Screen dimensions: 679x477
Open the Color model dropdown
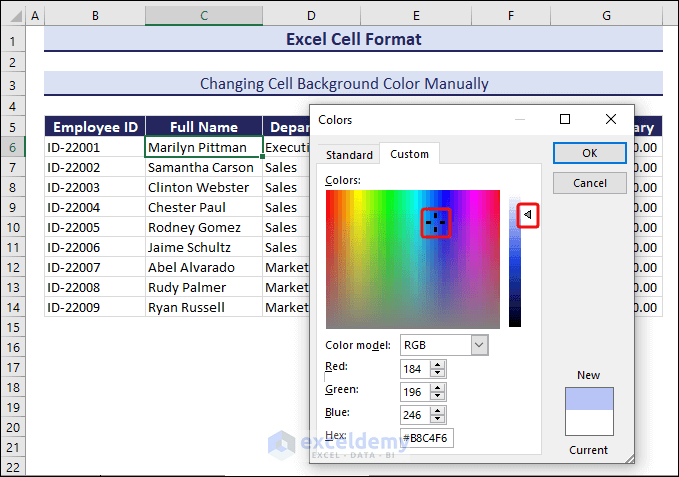[x=479, y=345]
